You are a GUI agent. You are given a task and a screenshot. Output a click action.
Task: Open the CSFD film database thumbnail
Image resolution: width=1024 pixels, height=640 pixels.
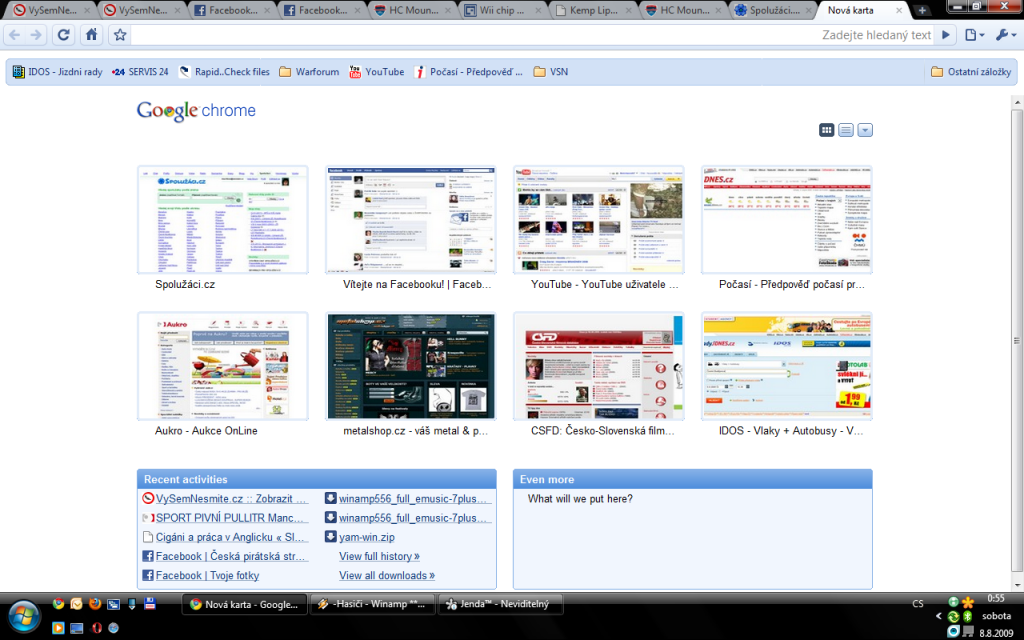click(x=599, y=366)
